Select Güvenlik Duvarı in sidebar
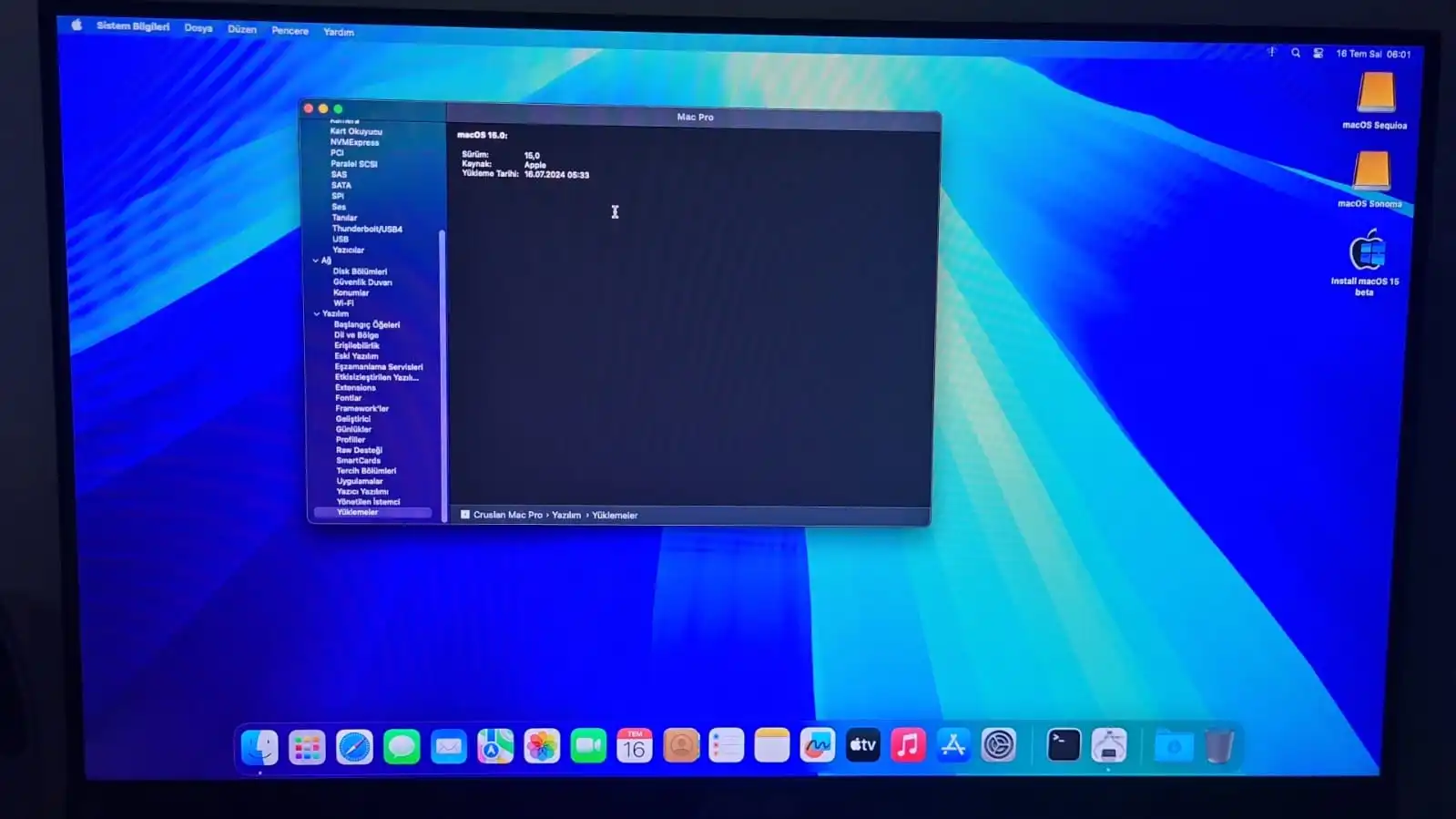The width and height of the screenshot is (1456, 819). [x=362, y=282]
